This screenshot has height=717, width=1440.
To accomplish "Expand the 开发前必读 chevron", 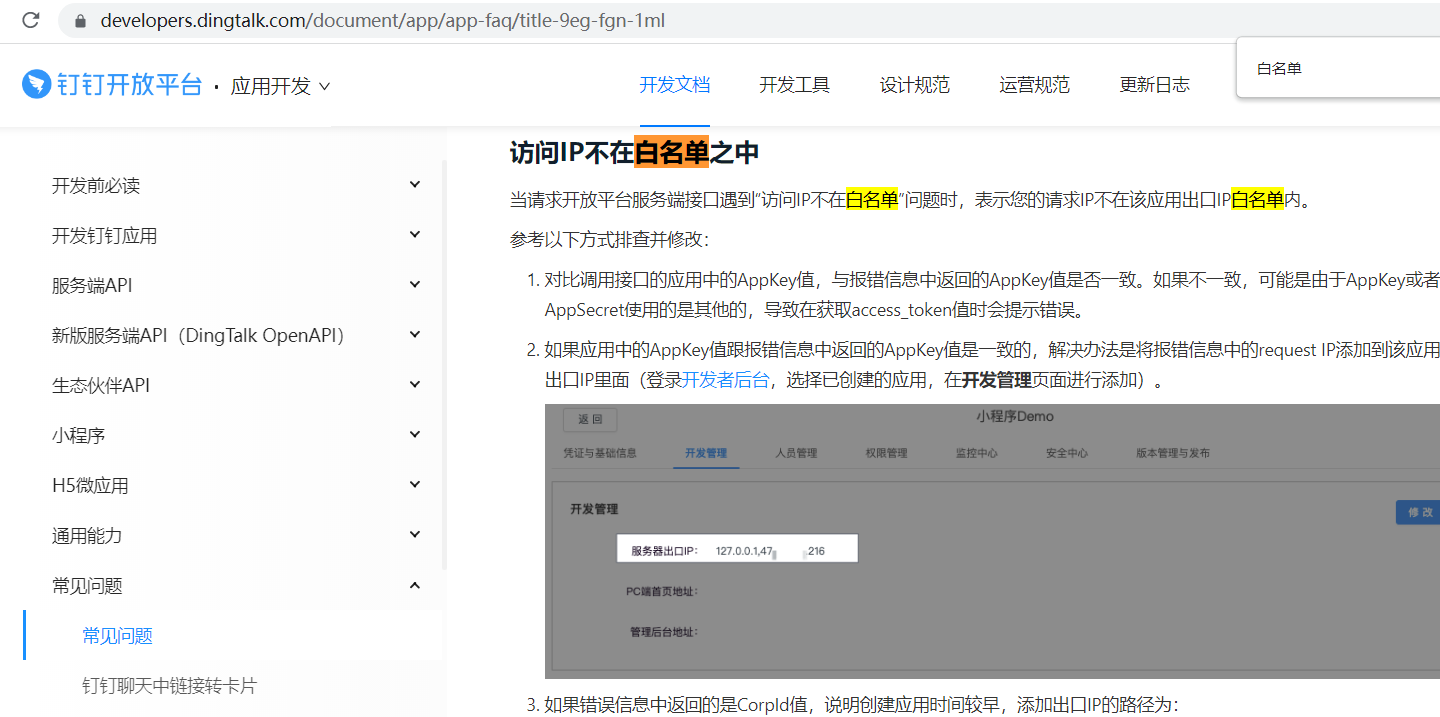I will (x=415, y=184).
